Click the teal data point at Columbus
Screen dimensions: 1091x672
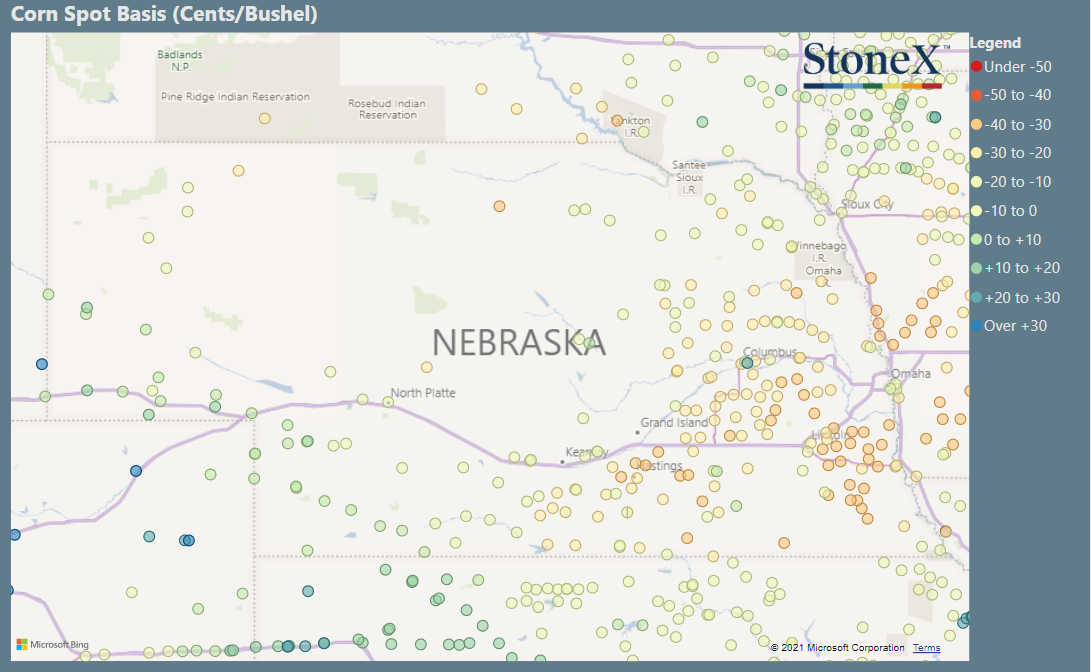pyautogui.click(x=747, y=363)
